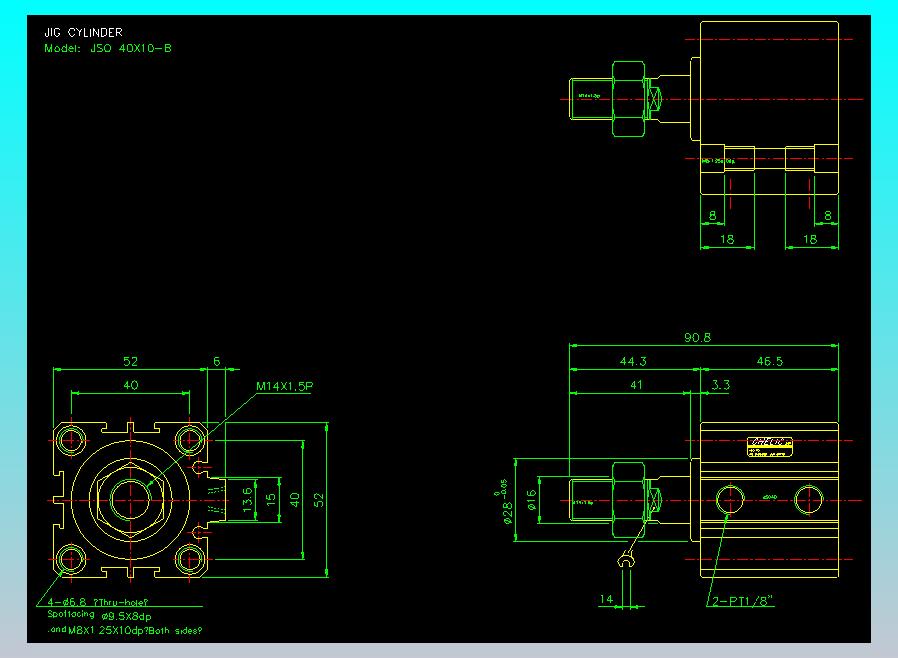Select the rotated vertical 40 dimension
This screenshot has width=898, height=658.
(x=295, y=500)
